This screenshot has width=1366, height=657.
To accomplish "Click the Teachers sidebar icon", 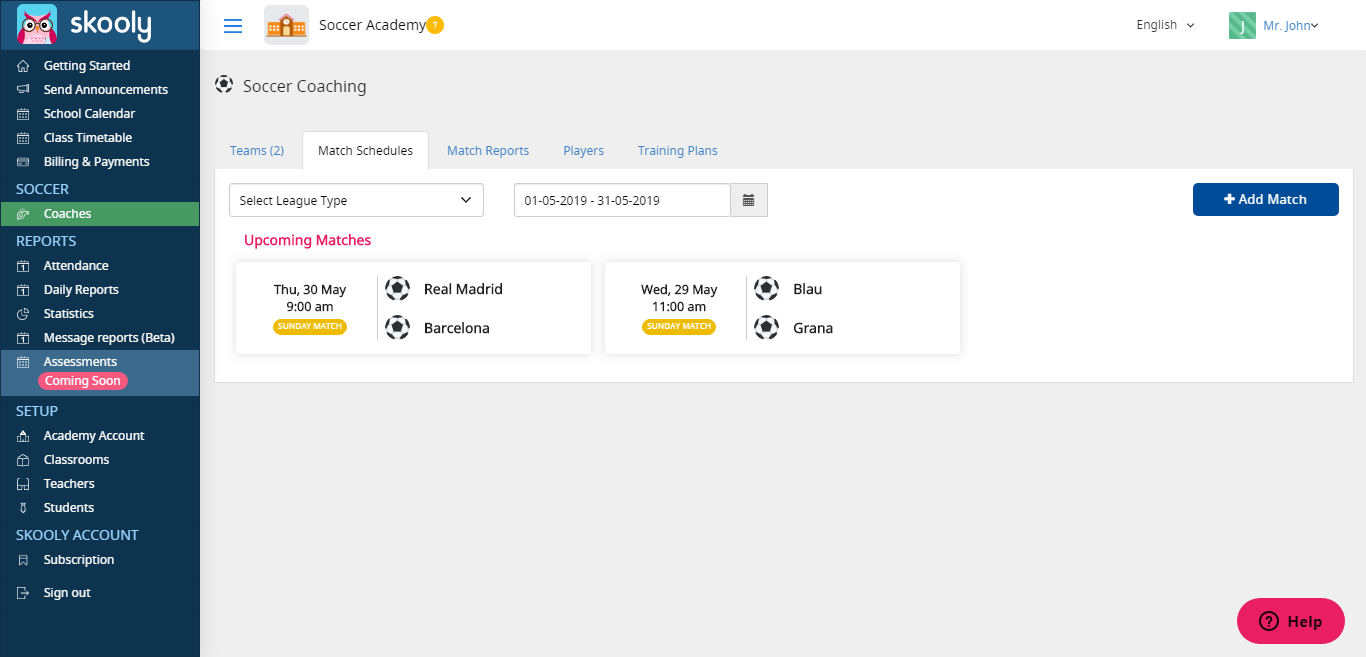I will pos(23,484).
